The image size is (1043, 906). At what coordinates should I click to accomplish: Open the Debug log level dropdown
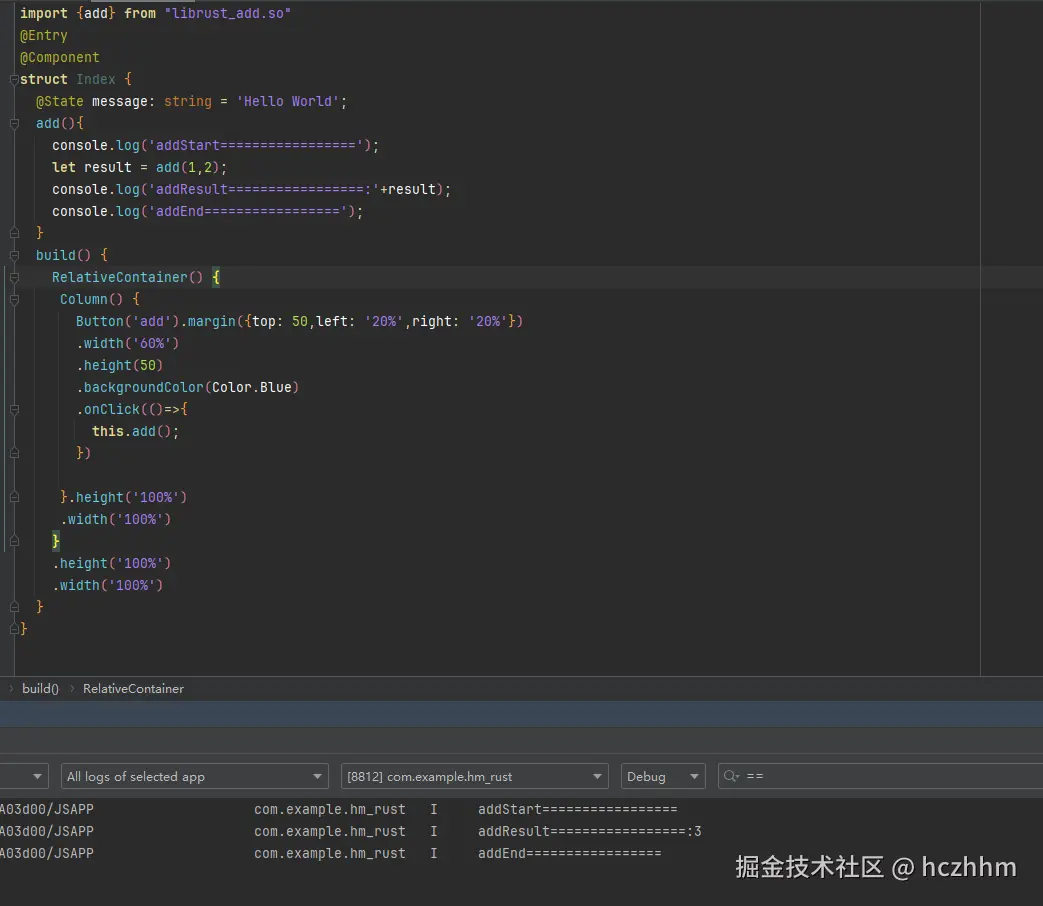coord(663,776)
